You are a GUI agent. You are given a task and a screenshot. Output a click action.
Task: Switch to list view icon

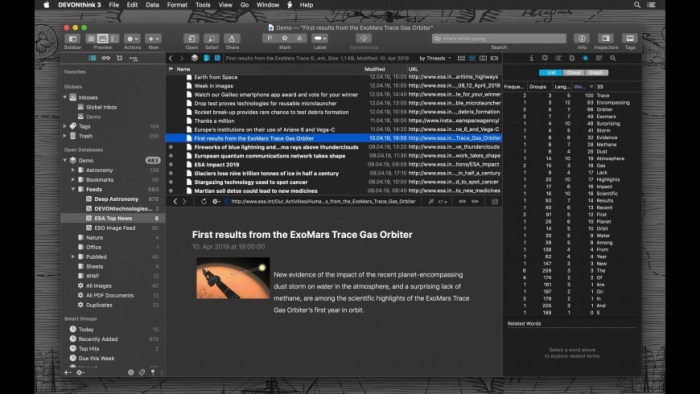472,58
